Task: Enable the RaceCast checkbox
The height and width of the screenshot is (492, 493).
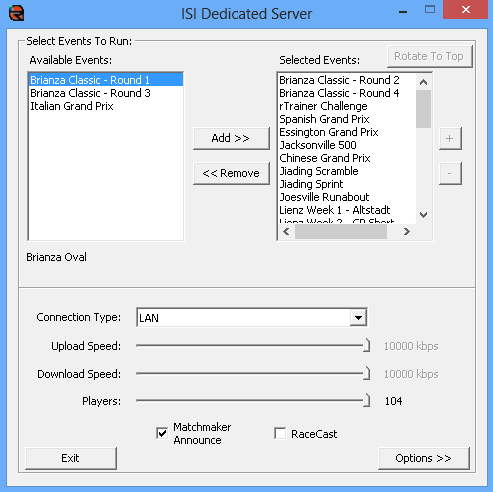Action: pyautogui.click(x=280, y=434)
